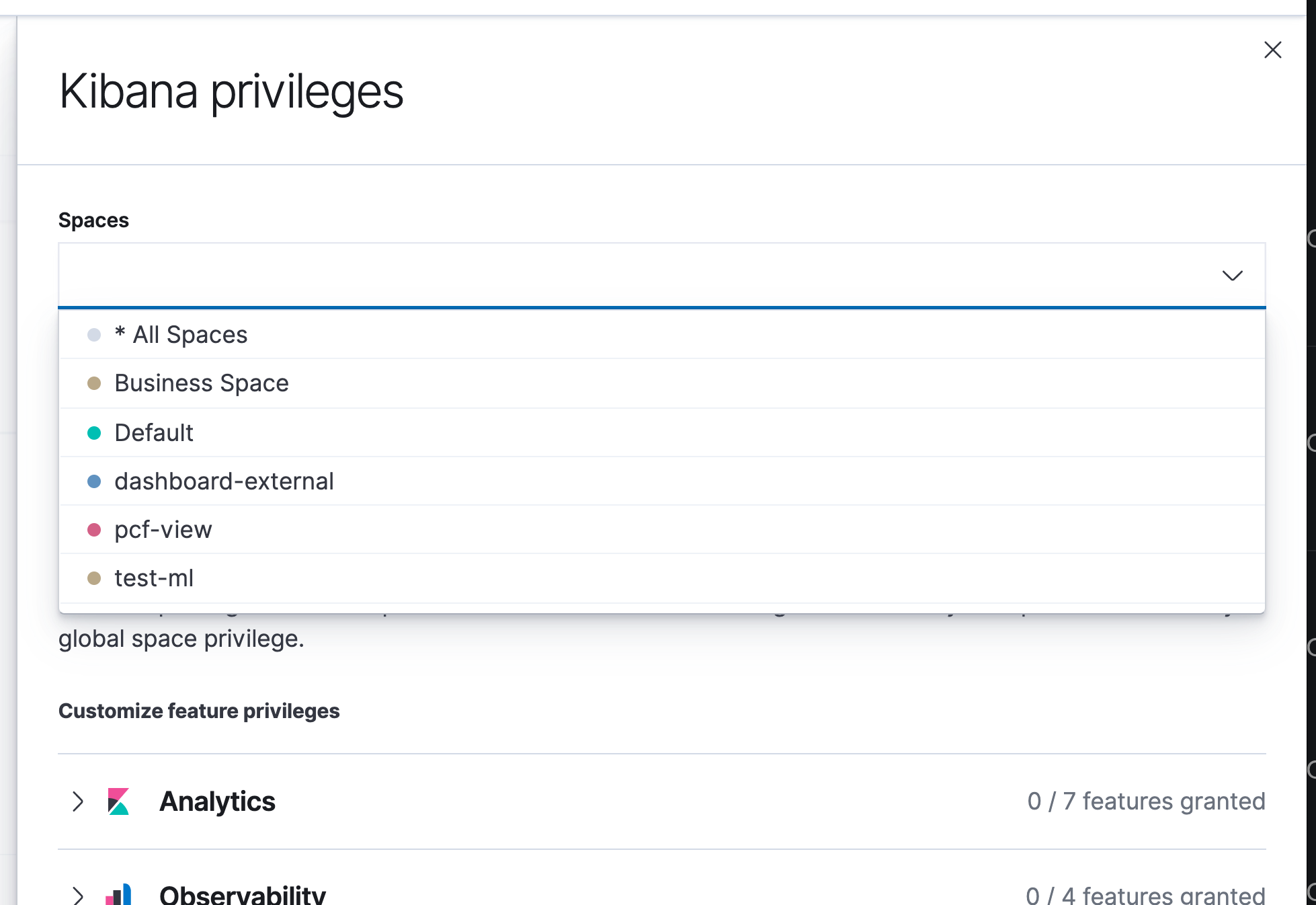The width and height of the screenshot is (1316, 905).
Task: Choose the pcf-view space
Action: coord(163,530)
